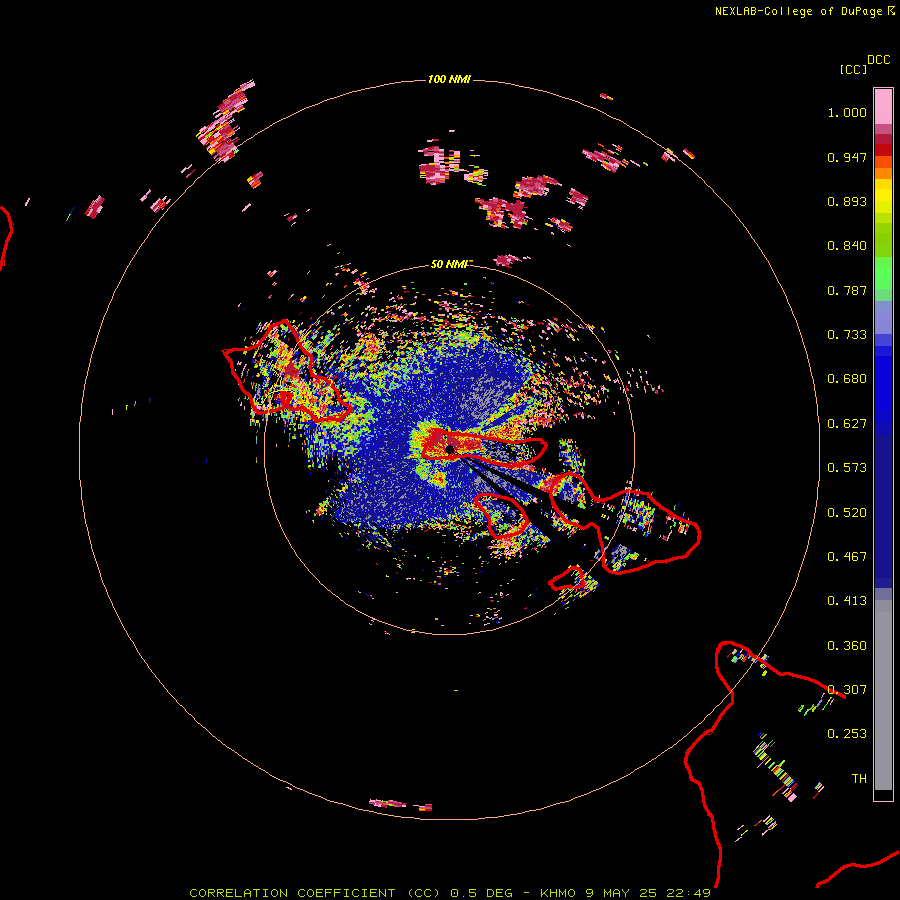900x900 pixels.
Task: Click the 0.360 legend value
Action: pyautogui.click(x=847, y=646)
